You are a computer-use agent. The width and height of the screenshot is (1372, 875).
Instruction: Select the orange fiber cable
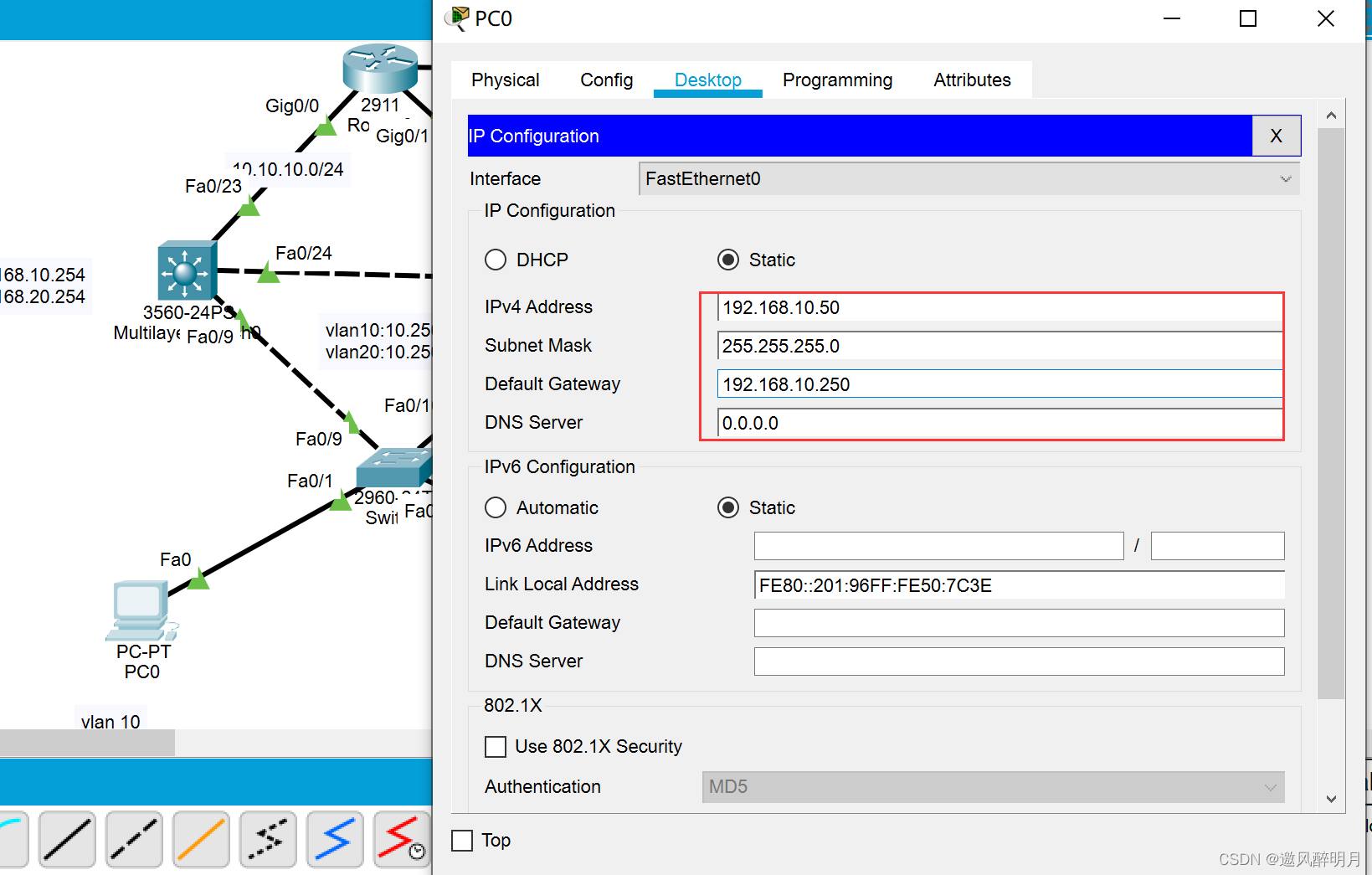pyautogui.click(x=201, y=838)
